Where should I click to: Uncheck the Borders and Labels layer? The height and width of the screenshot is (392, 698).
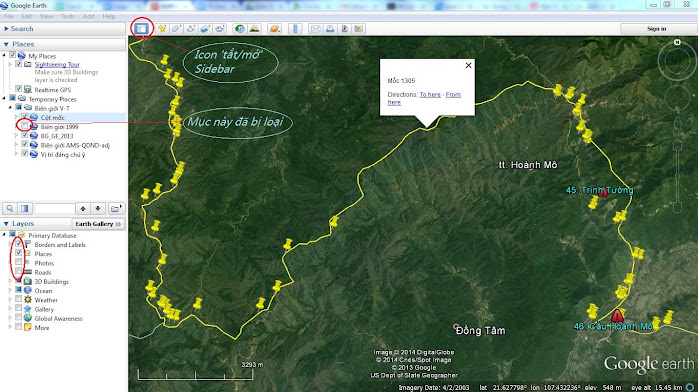19,244
